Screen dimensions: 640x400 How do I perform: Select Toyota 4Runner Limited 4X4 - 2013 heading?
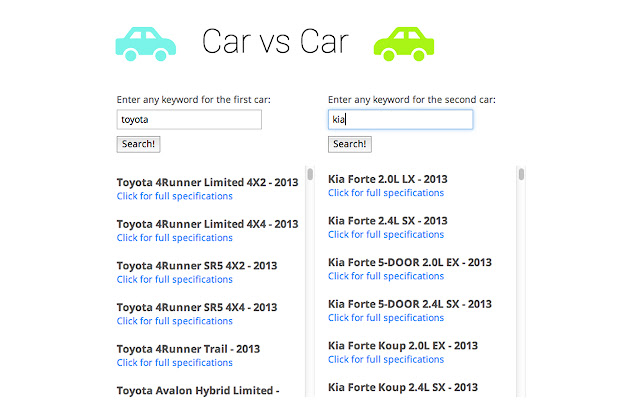point(207,224)
